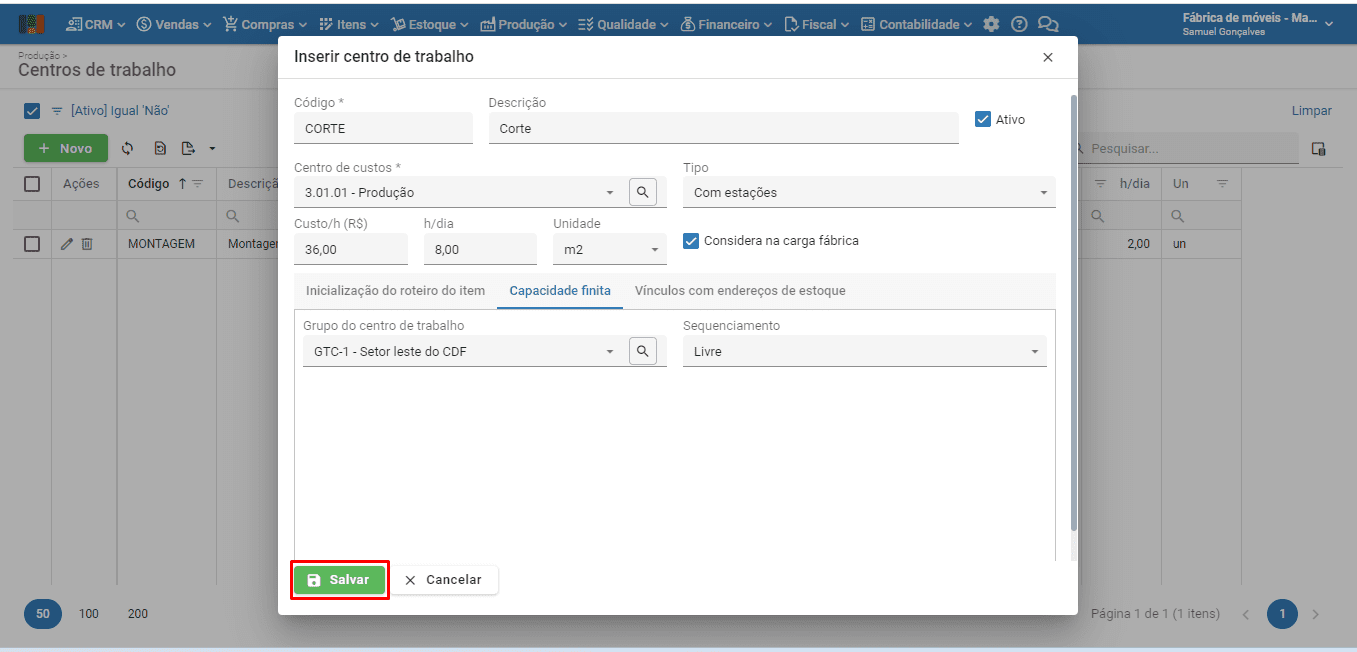1357x652 pixels.
Task: Click the Pesquisar search field
Action: pyautogui.click(x=1189, y=149)
